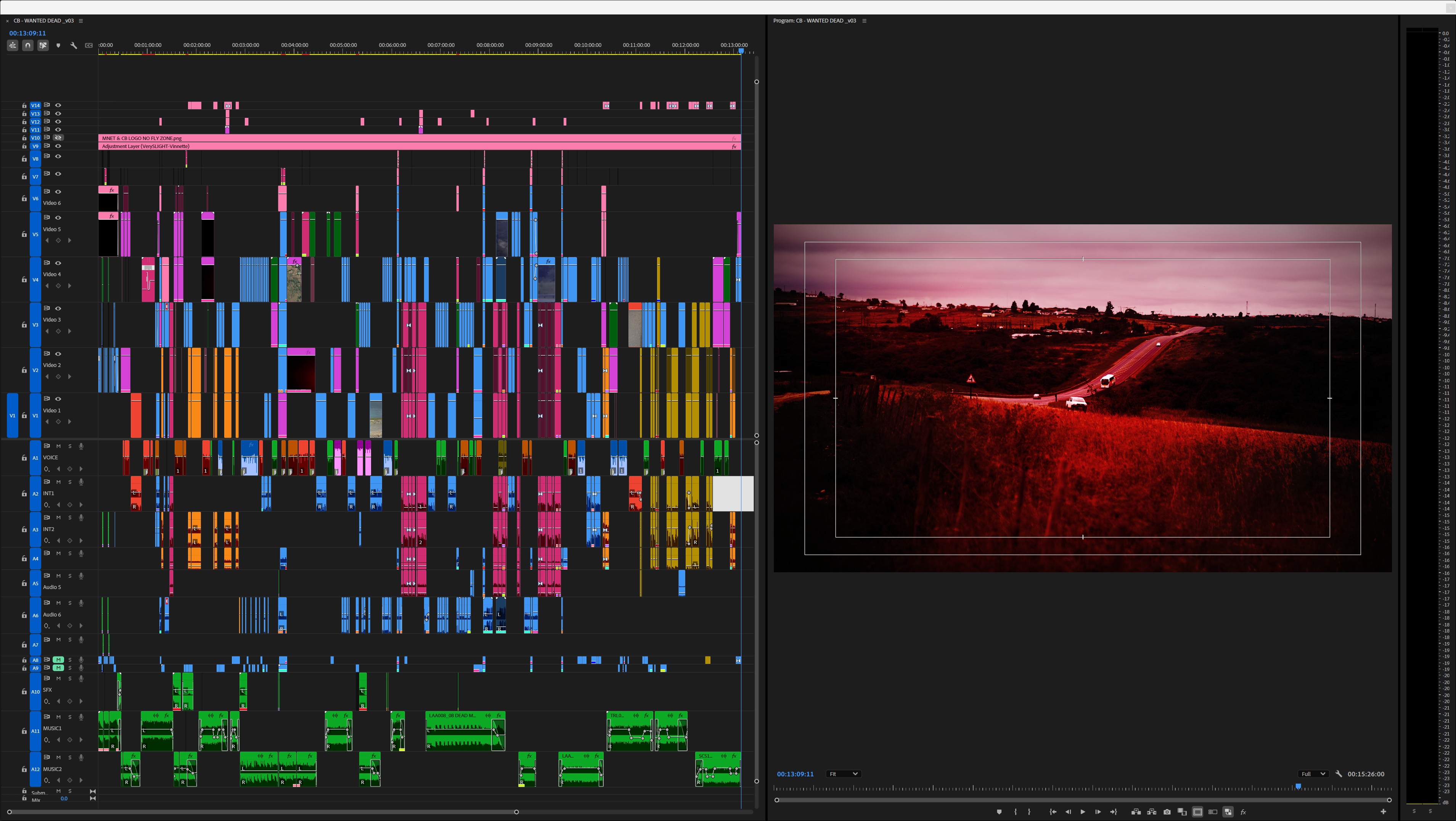Click the Captions CC track options icon
This screenshot has width=1456, height=821.
pos(89,45)
